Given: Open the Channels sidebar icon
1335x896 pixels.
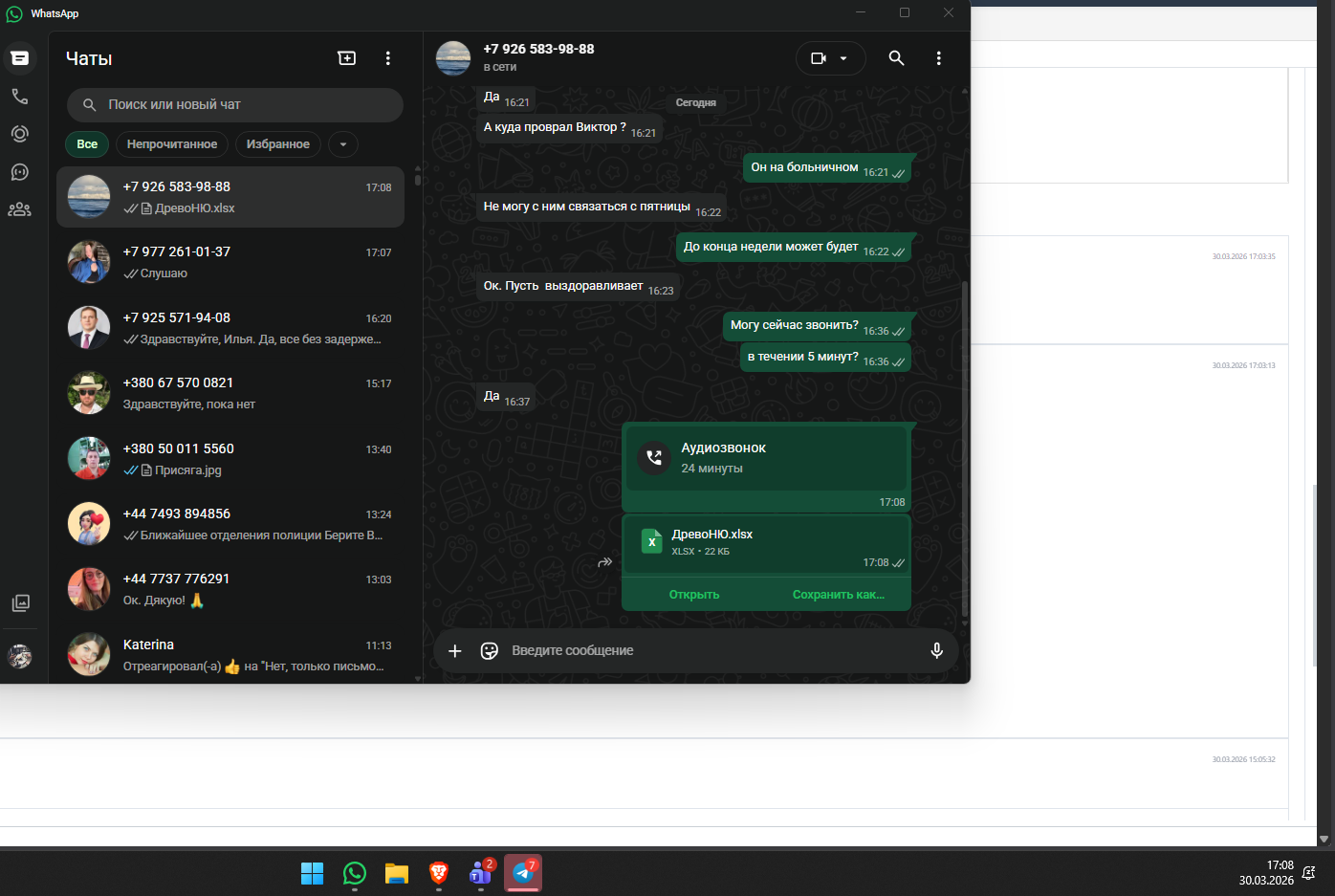Looking at the screenshot, I should tap(20, 172).
